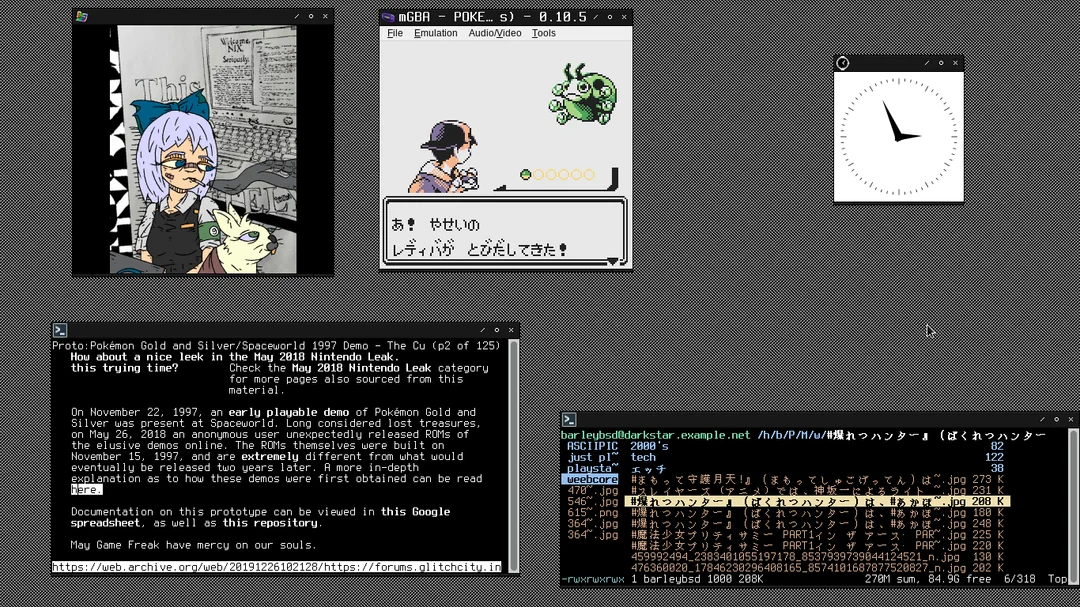The width and height of the screenshot is (1080, 607).
Task: Click the flag icon on image viewer window
Action: (82, 17)
